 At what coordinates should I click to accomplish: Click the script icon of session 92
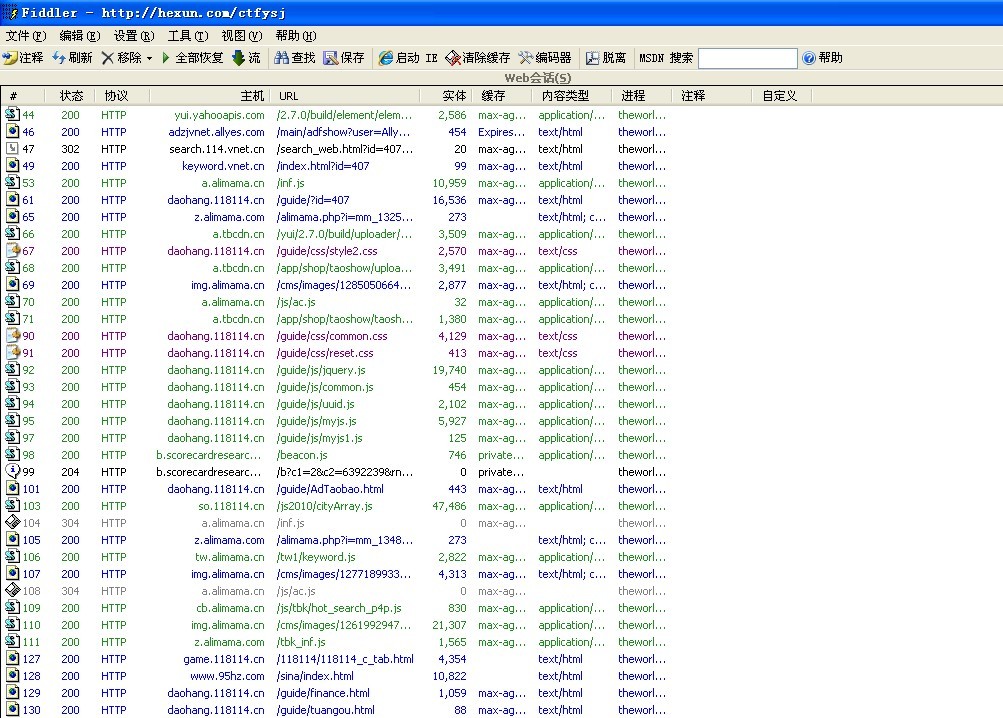coord(12,370)
